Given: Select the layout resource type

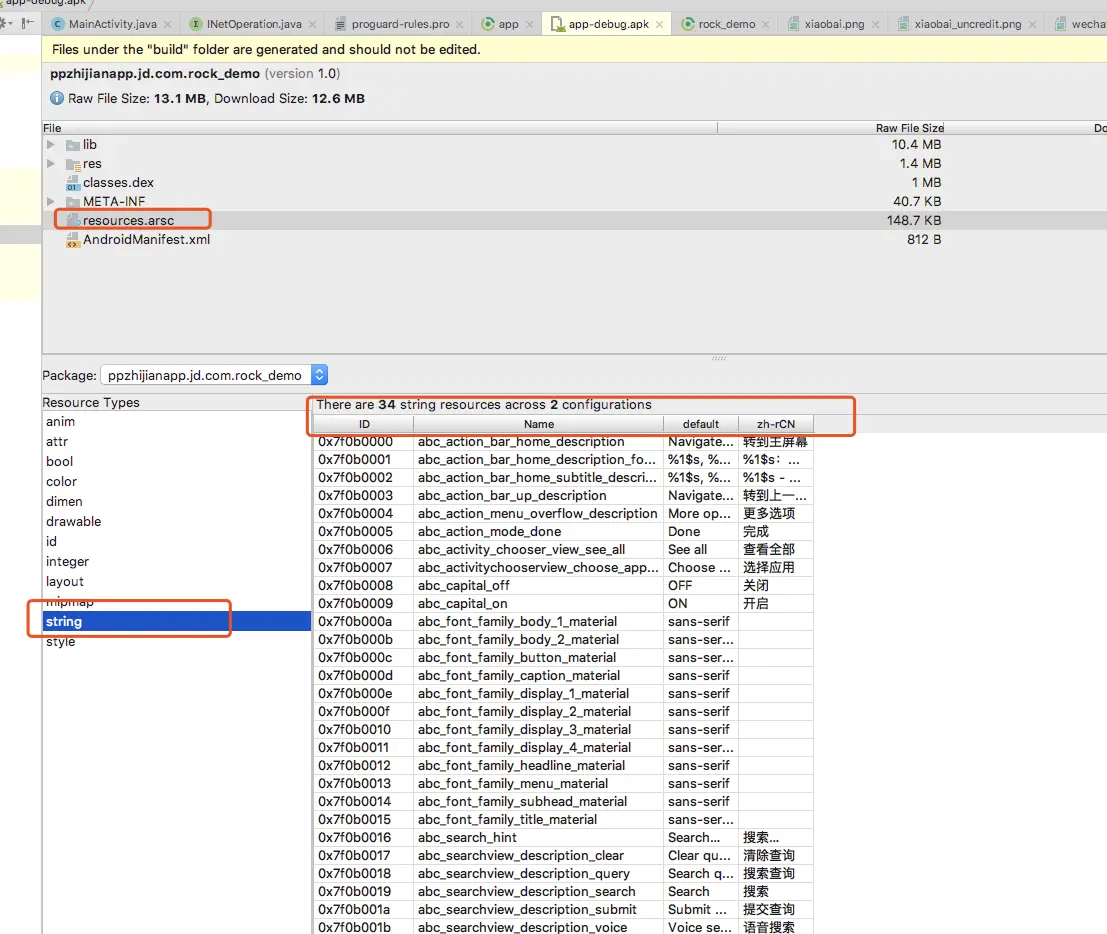Looking at the screenshot, I should point(176,581).
